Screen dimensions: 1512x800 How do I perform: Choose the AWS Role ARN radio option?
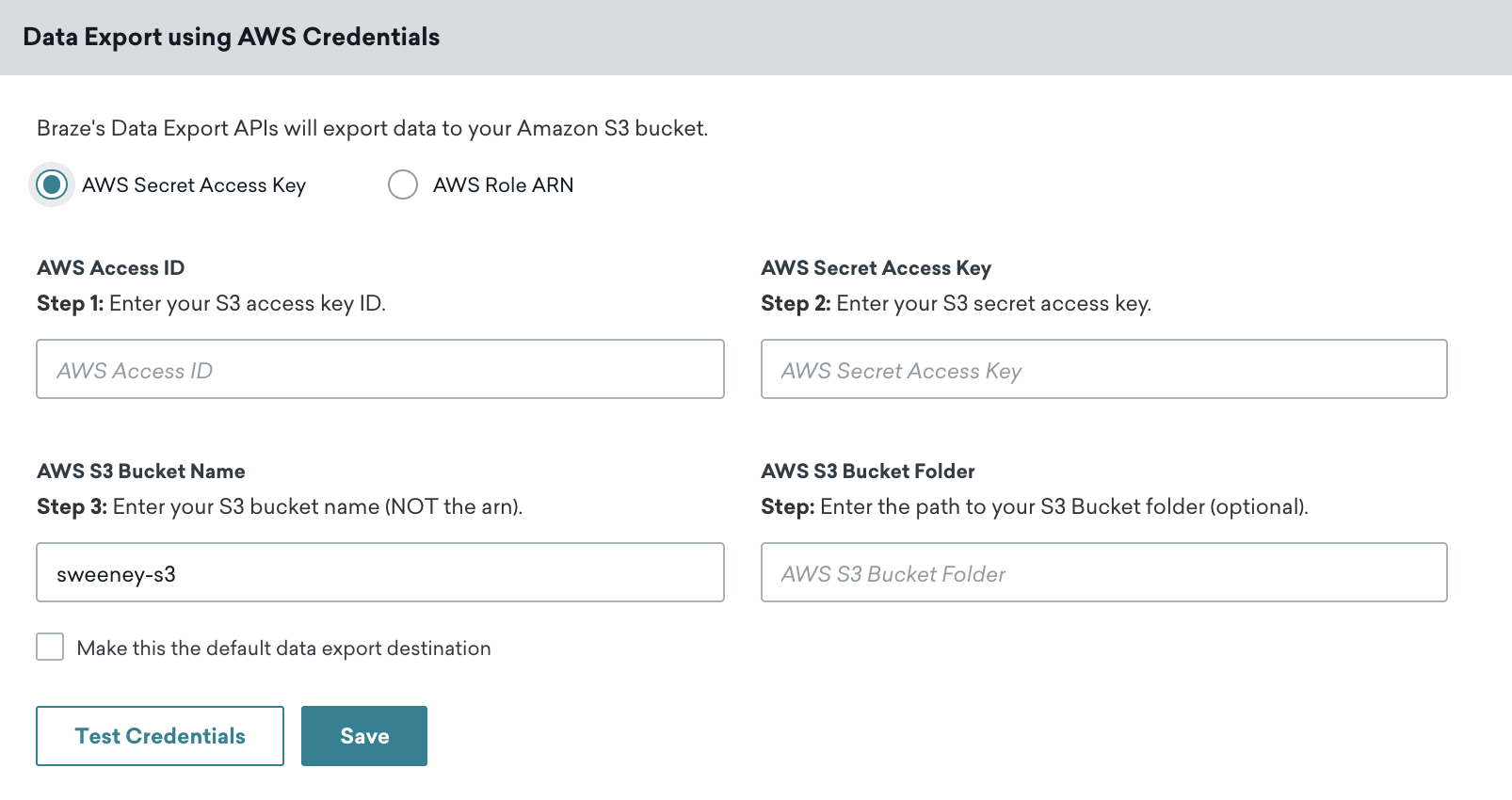[x=403, y=184]
